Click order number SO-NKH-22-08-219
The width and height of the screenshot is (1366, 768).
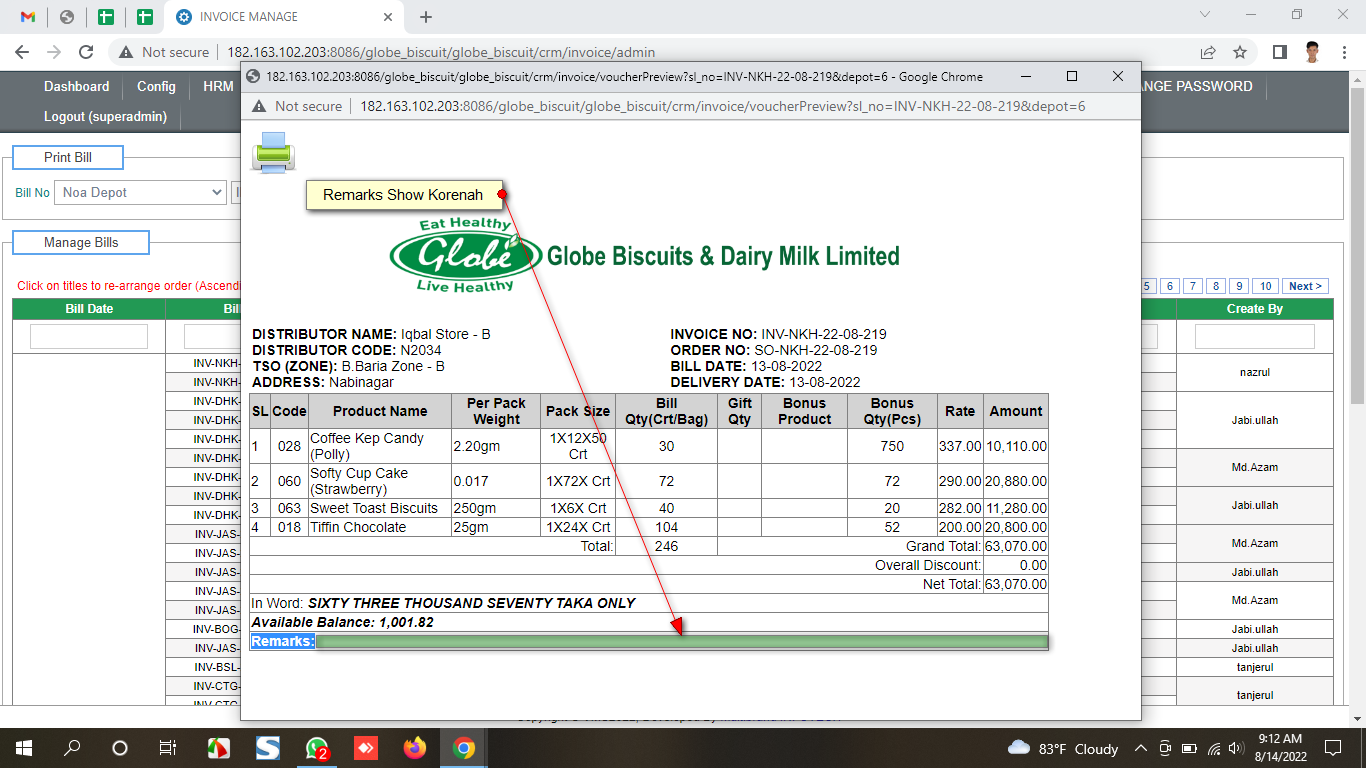coord(814,350)
